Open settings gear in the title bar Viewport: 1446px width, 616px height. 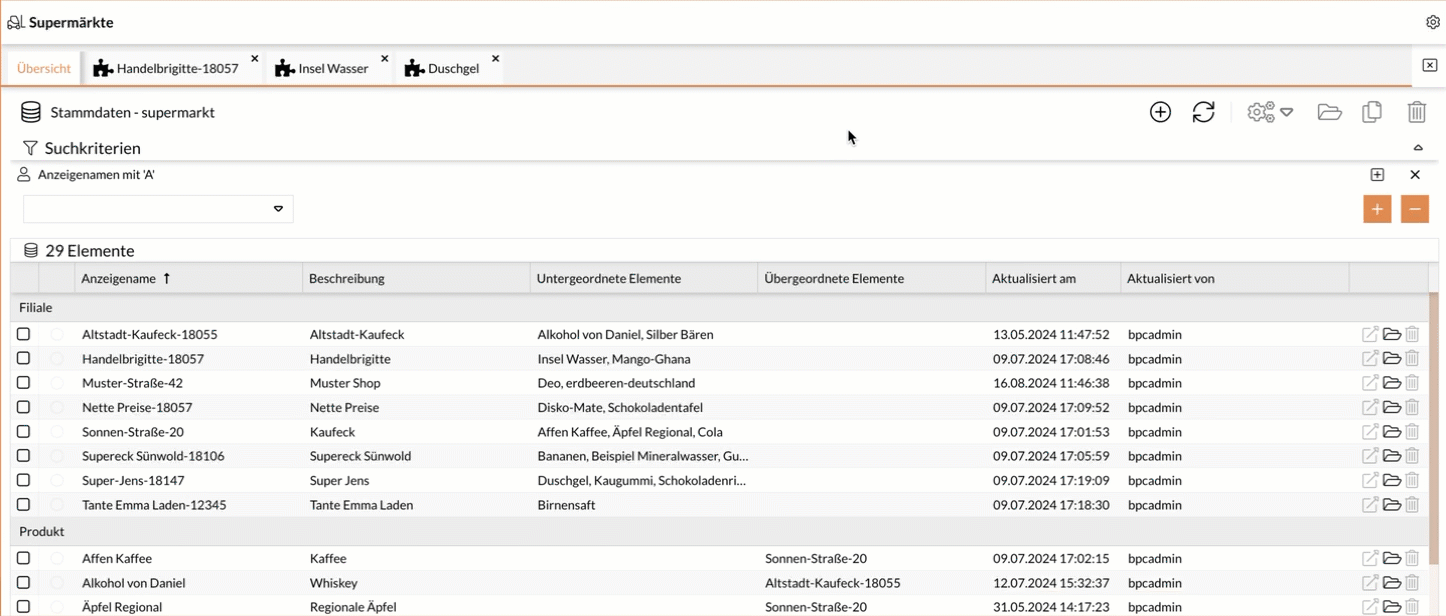tap(1432, 22)
